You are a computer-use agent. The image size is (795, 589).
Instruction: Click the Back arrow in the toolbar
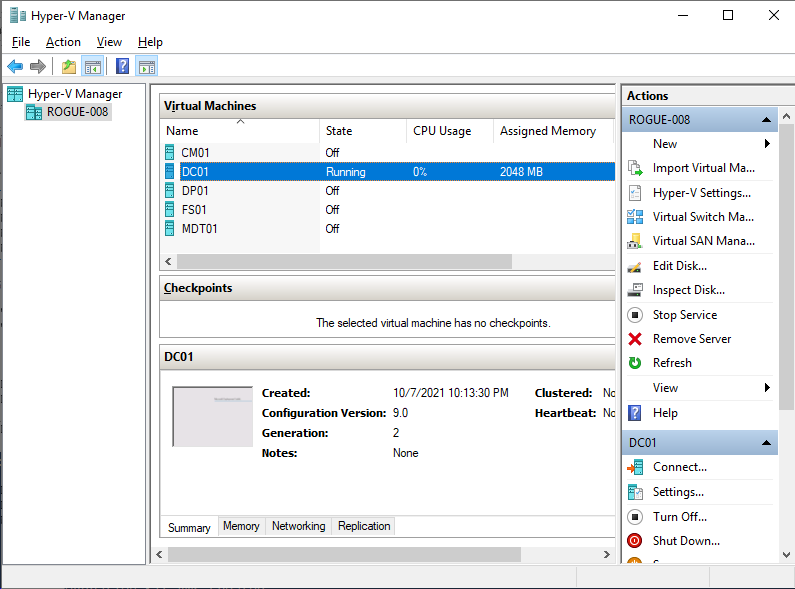coord(15,66)
